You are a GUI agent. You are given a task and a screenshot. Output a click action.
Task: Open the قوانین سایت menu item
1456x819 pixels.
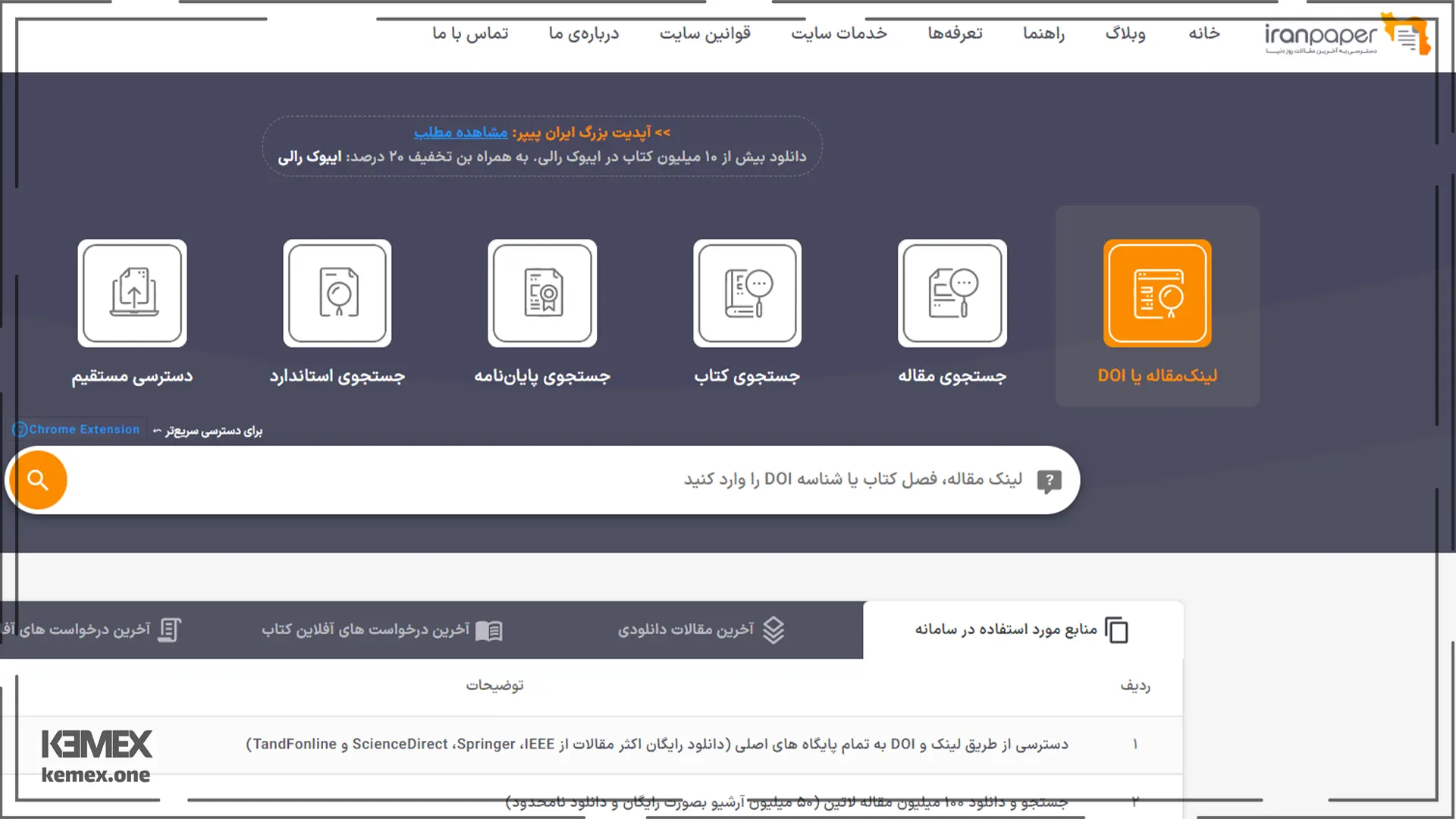pyautogui.click(x=705, y=33)
